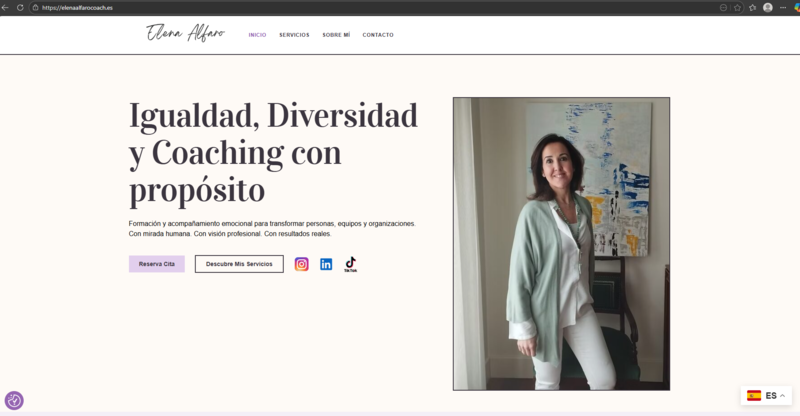This screenshot has width=800, height=416.
Task: Expand the ES language selector
Action: coord(767,396)
